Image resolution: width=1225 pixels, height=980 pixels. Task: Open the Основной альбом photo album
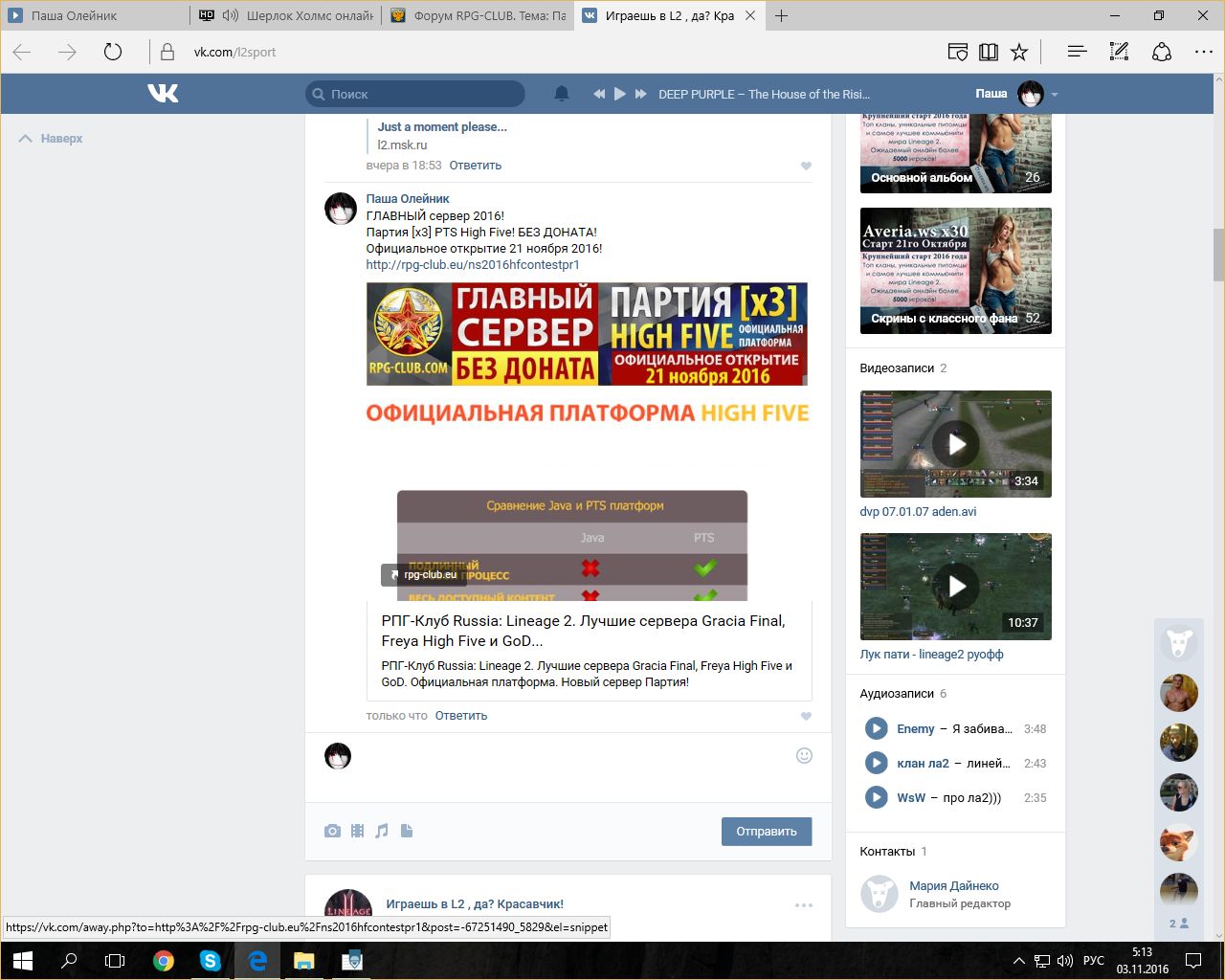pyautogui.click(x=956, y=152)
